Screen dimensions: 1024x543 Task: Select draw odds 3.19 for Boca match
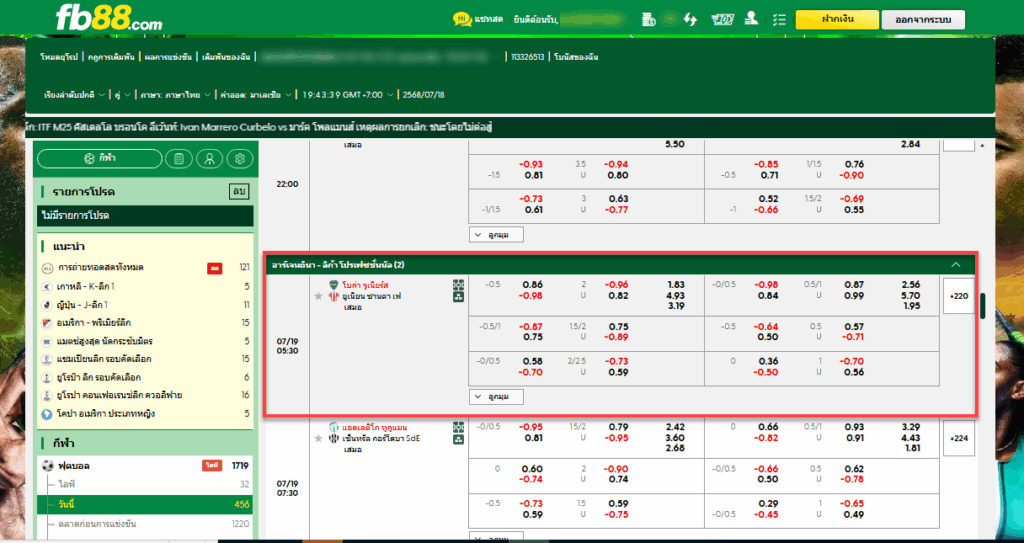tap(676, 306)
